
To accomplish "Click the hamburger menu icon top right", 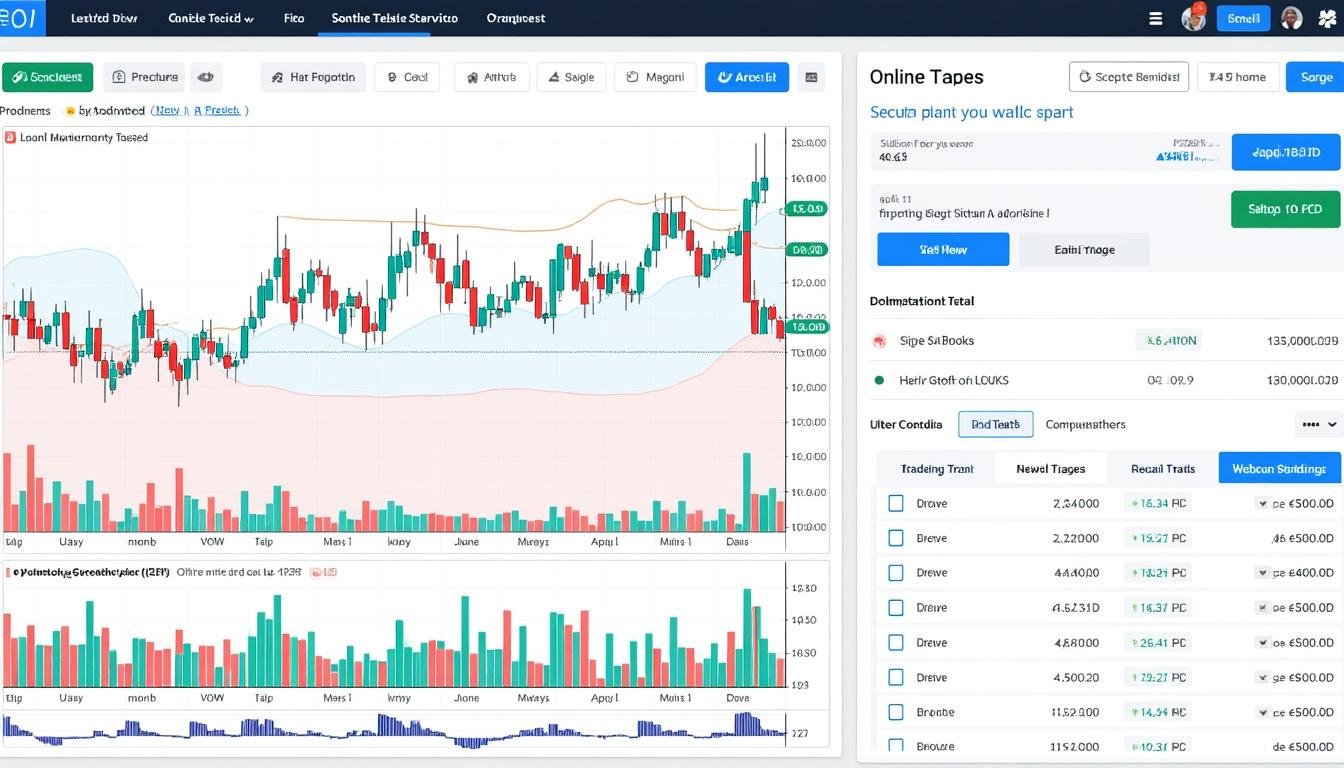I will (x=1154, y=18).
